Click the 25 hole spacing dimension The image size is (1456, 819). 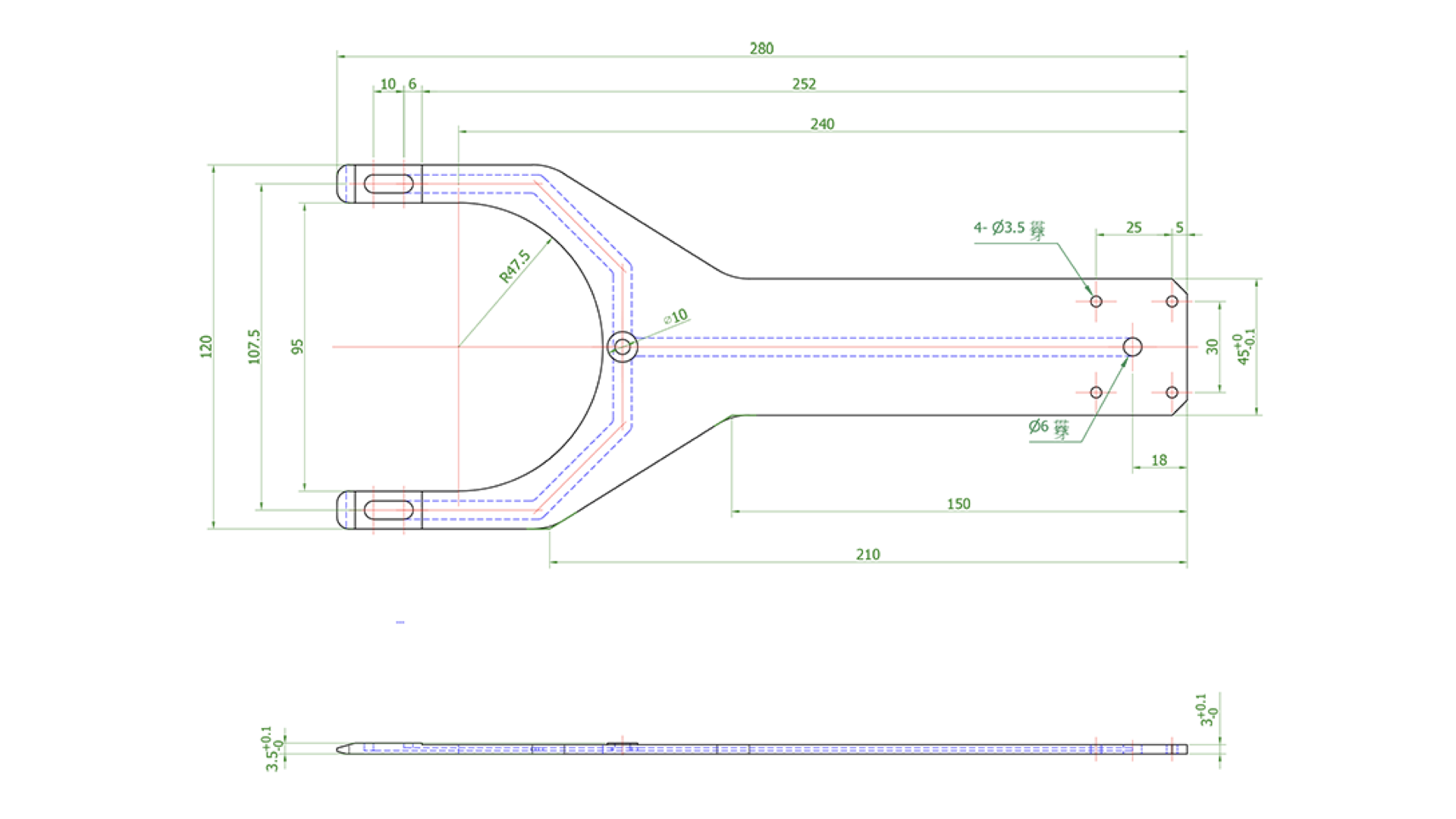[x=1134, y=227]
